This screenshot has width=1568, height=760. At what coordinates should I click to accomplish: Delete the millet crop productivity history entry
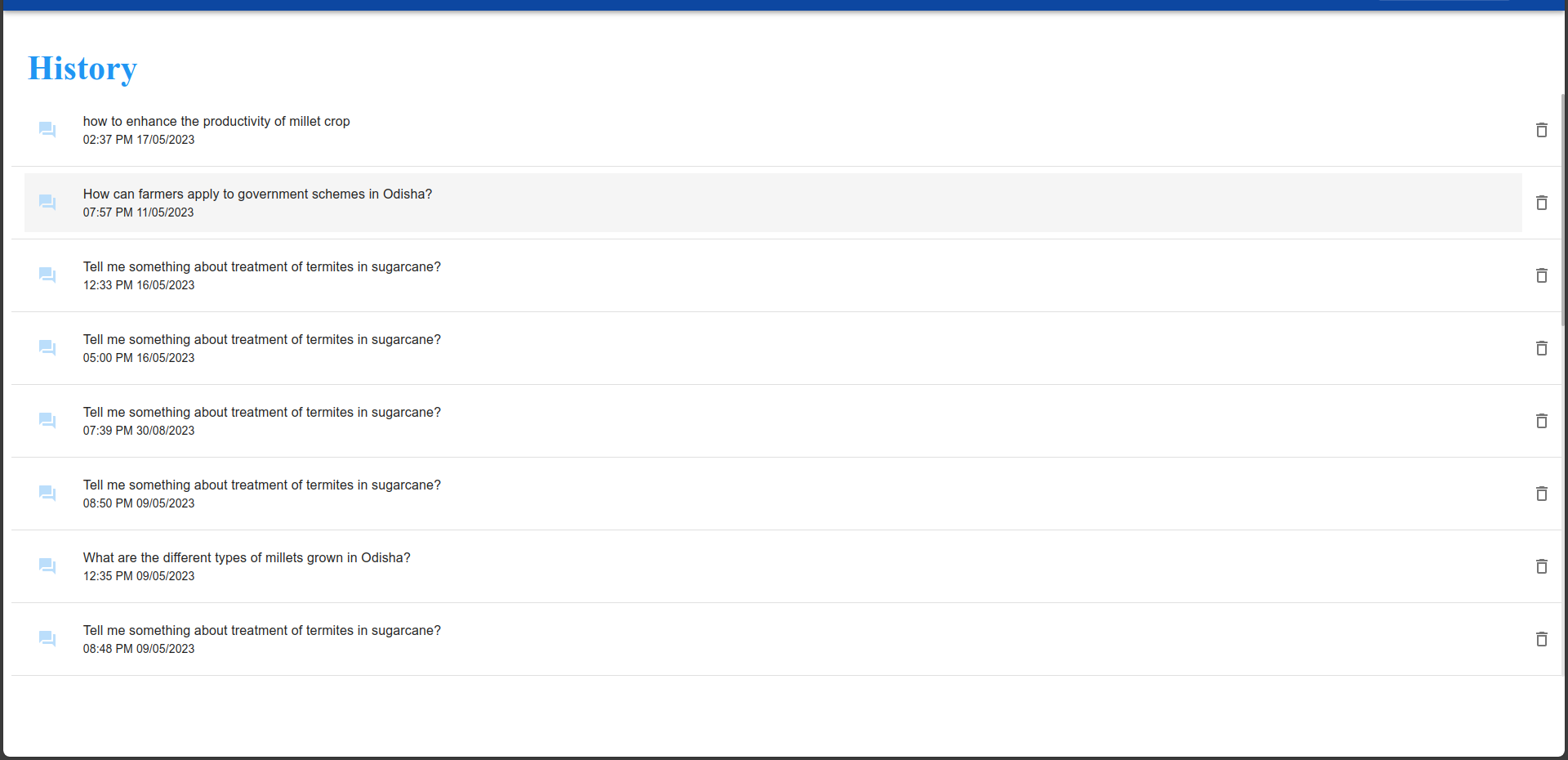tap(1541, 130)
